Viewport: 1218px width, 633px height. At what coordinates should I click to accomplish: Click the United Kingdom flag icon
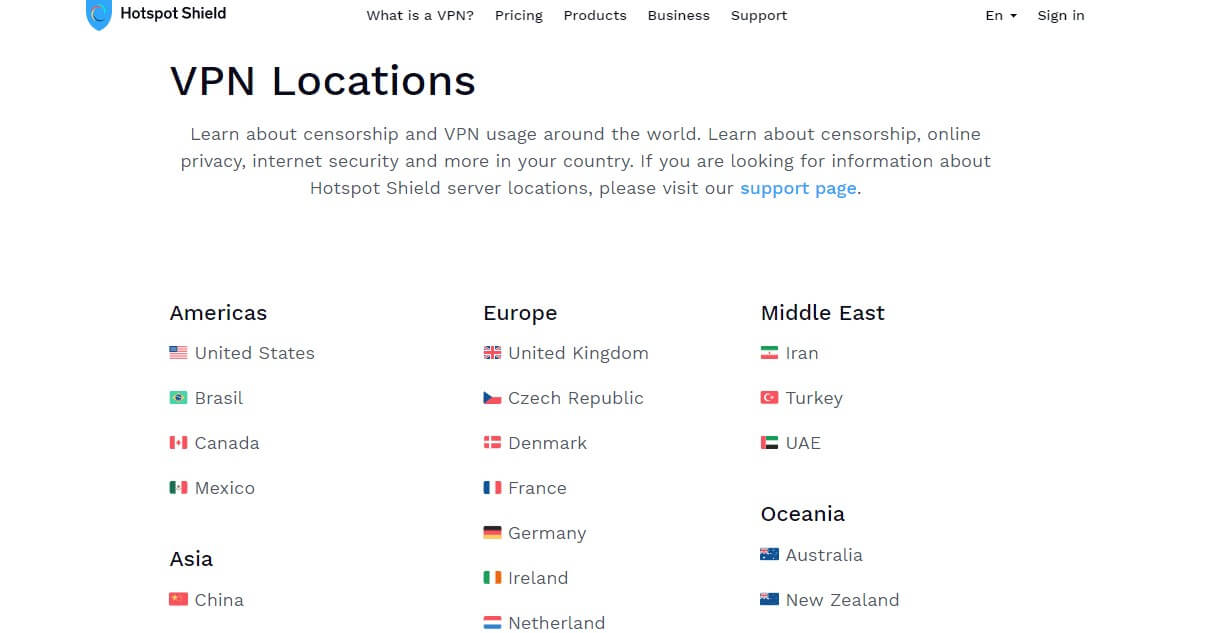click(492, 353)
